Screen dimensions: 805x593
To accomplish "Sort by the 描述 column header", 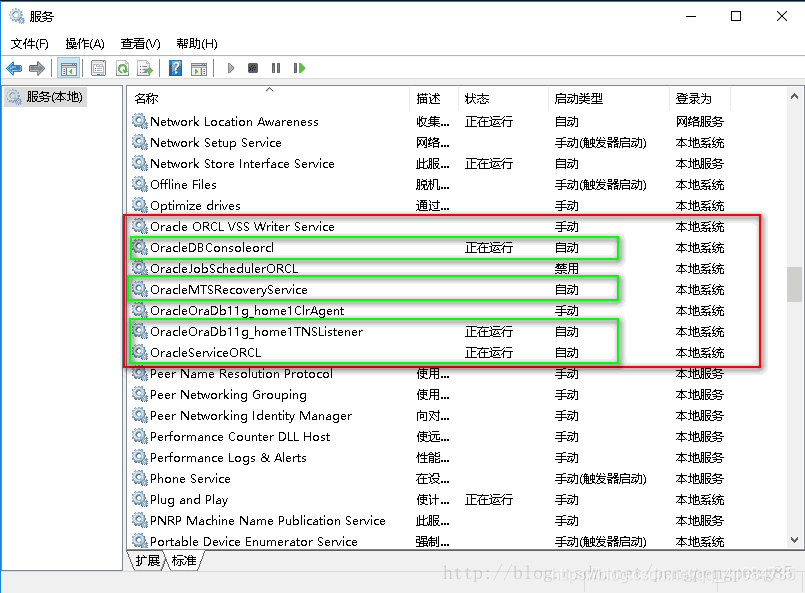I will point(434,98).
